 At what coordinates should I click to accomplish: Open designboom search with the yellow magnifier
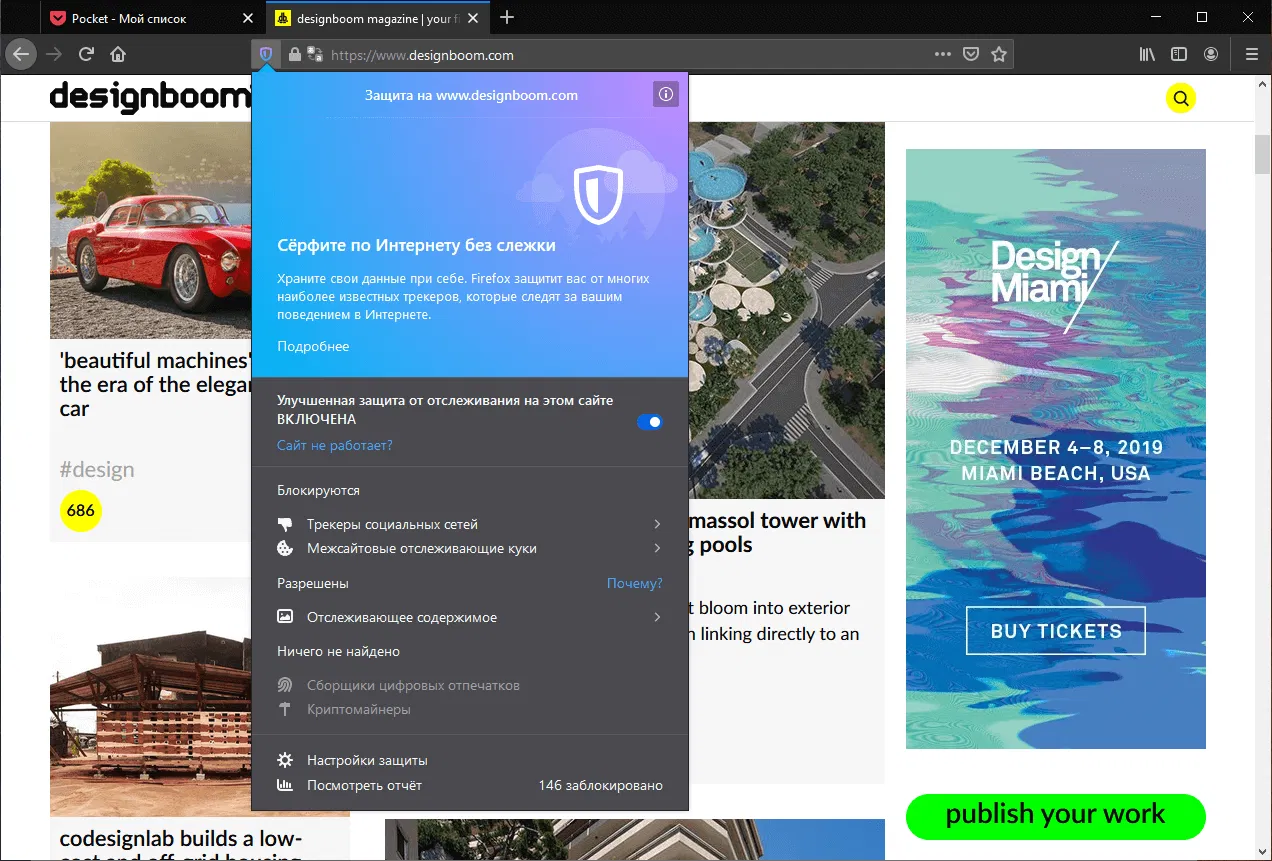1180,98
